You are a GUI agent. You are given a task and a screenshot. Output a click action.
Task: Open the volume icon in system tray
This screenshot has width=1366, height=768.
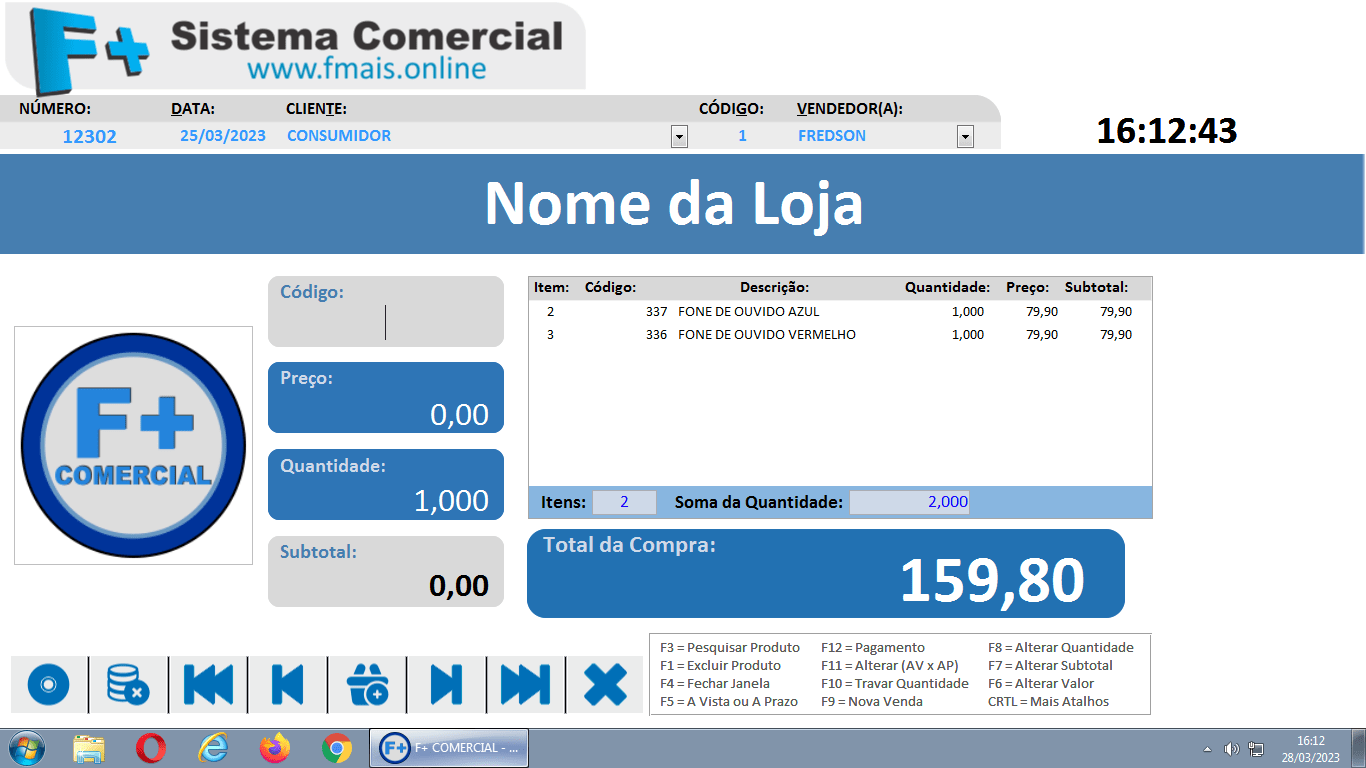click(1232, 749)
